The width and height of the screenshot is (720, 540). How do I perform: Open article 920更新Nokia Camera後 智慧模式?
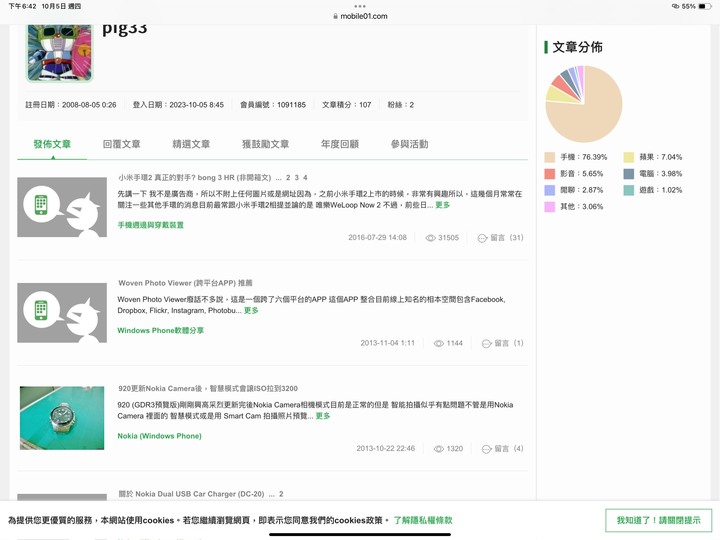208,388
